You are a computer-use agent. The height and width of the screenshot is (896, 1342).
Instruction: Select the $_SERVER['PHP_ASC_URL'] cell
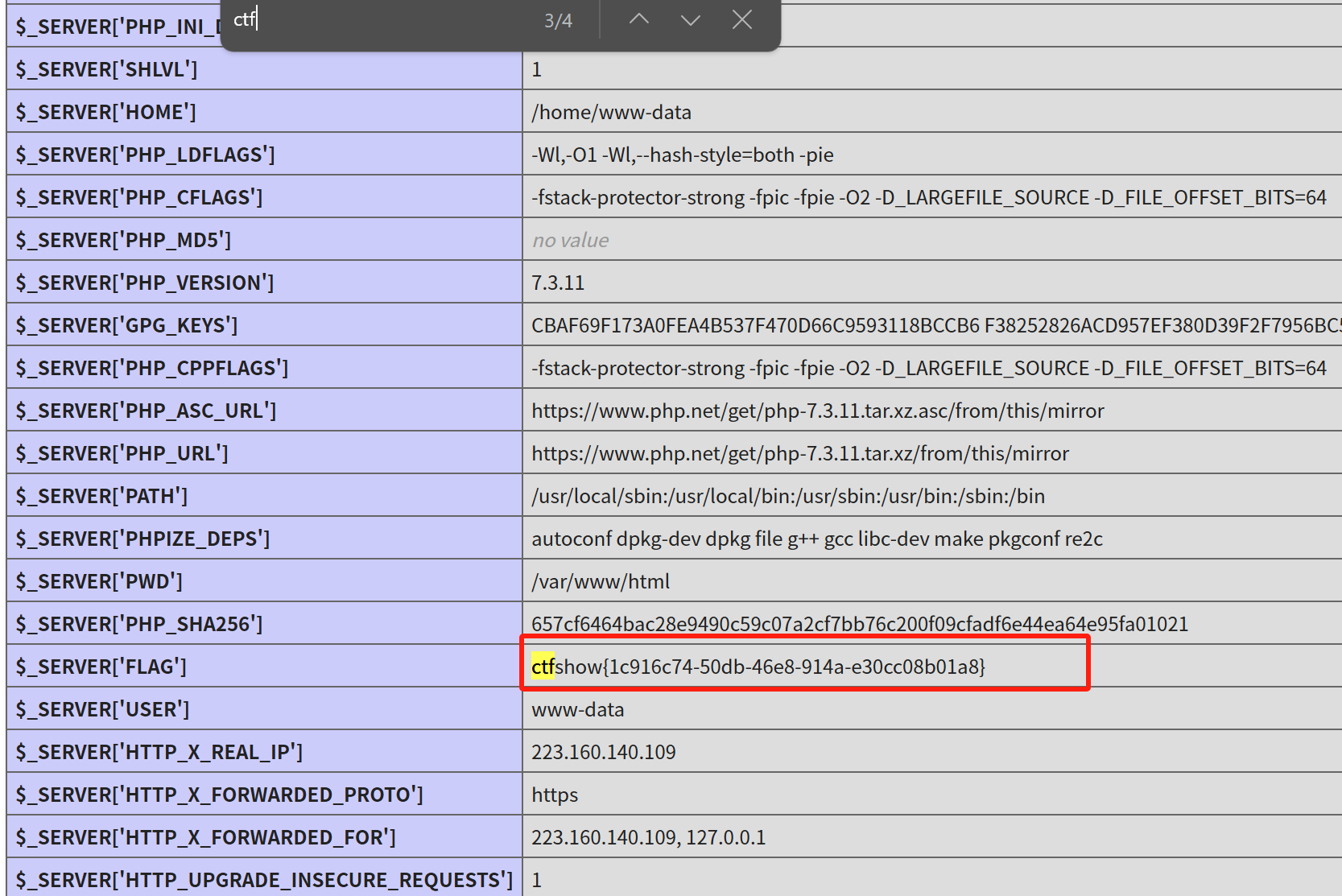point(265,410)
